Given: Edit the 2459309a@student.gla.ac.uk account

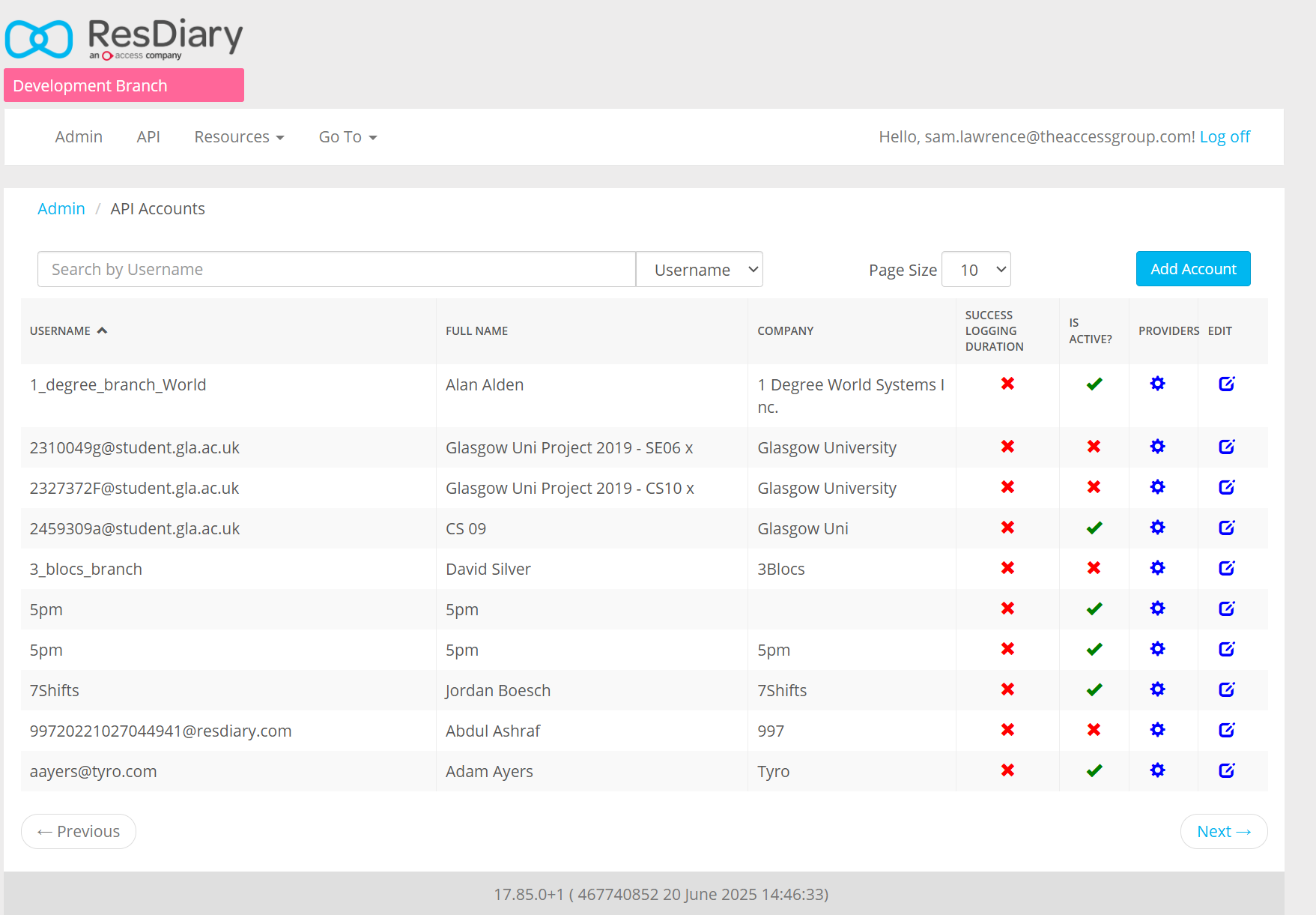Looking at the screenshot, I should click(1227, 528).
